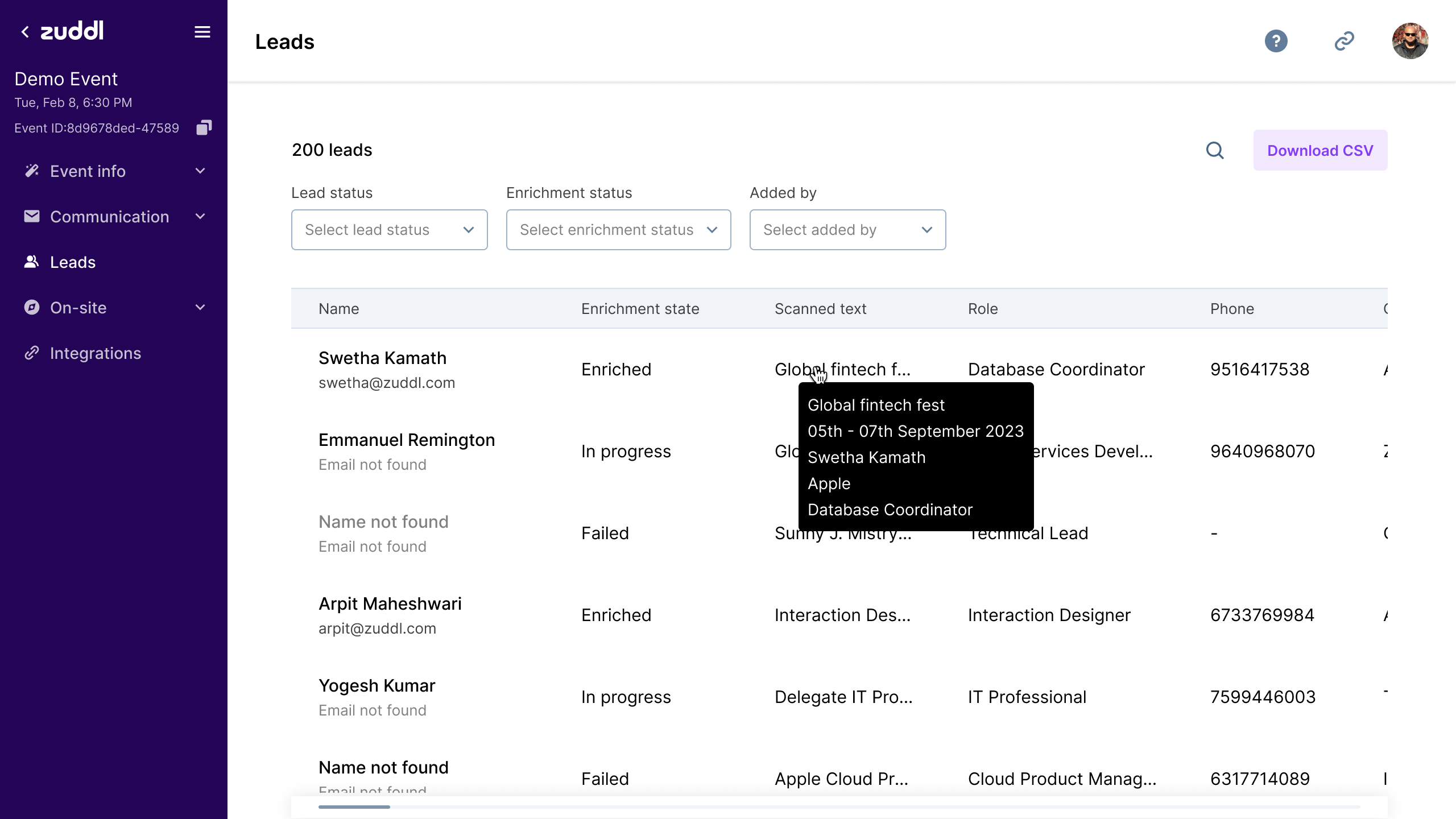Viewport: 1456px width, 819px height.
Task: Open the Arpit Maheshwari lead entry
Action: pyautogui.click(x=390, y=604)
